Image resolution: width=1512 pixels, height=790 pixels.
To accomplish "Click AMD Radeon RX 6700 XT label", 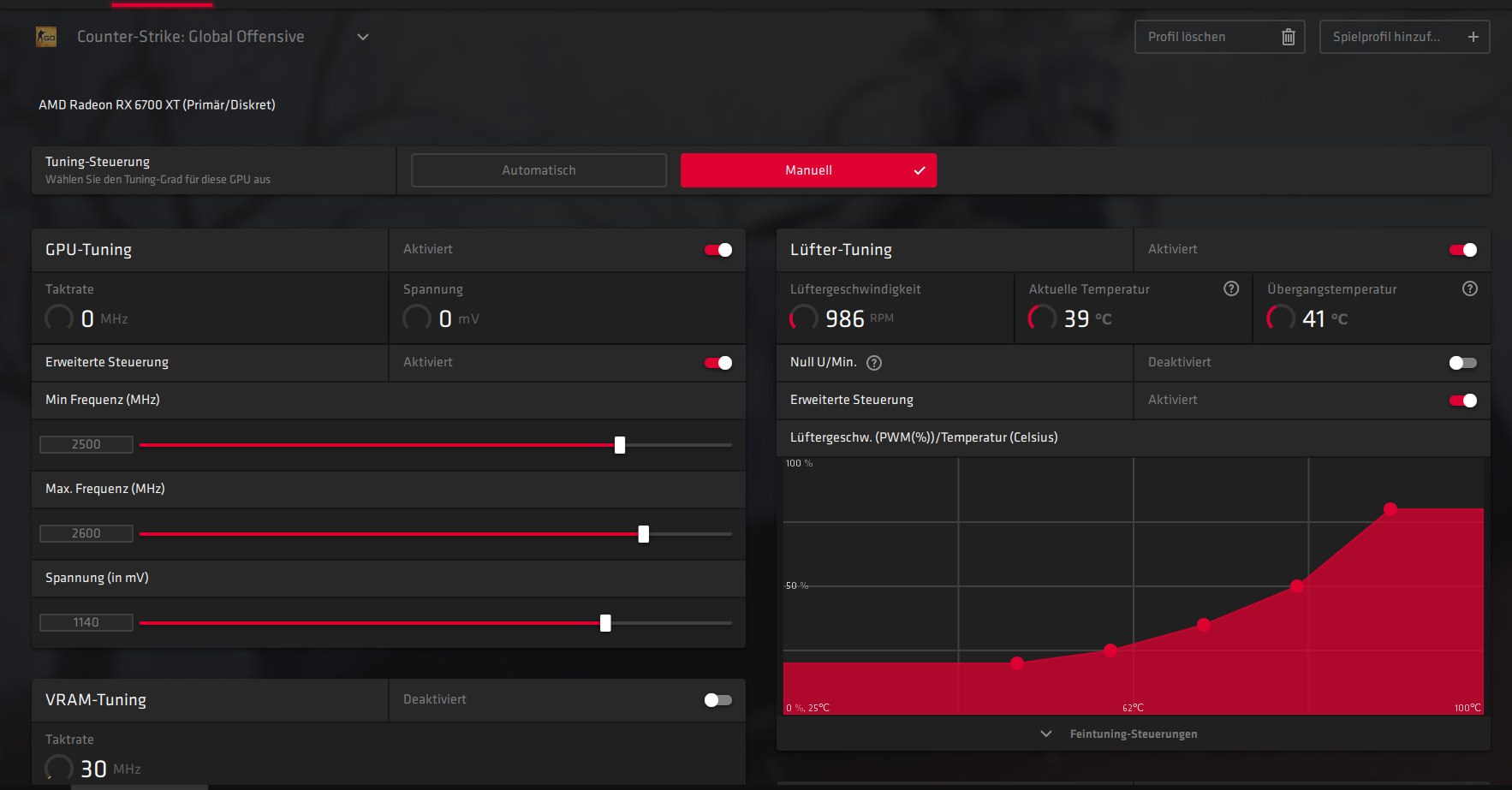I will pos(157,104).
